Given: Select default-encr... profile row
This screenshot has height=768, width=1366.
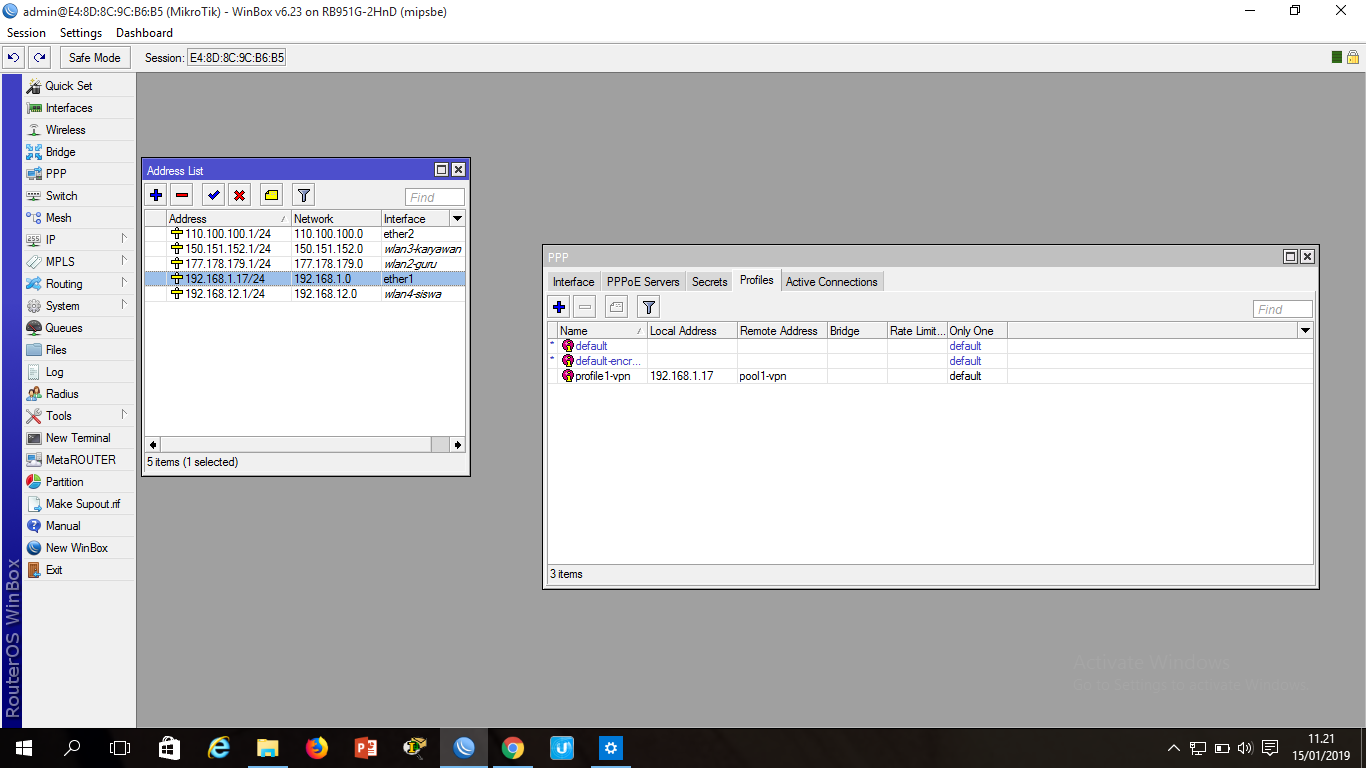Looking at the screenshot, I should 930,361.
